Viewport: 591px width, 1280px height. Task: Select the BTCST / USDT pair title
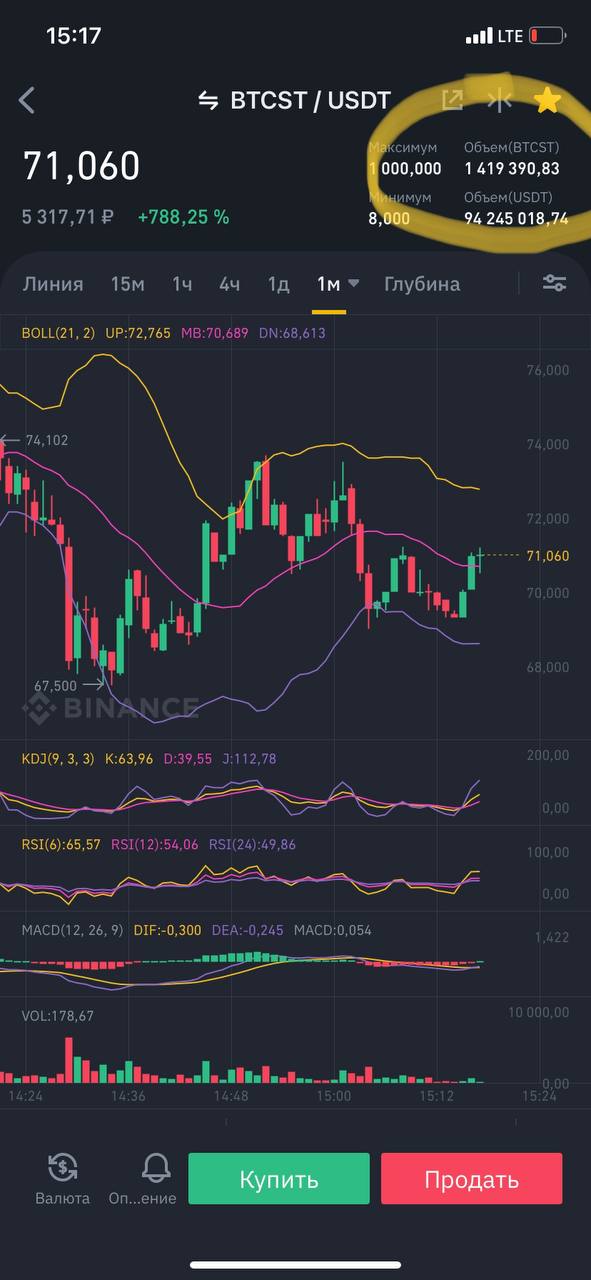[310, 100]
